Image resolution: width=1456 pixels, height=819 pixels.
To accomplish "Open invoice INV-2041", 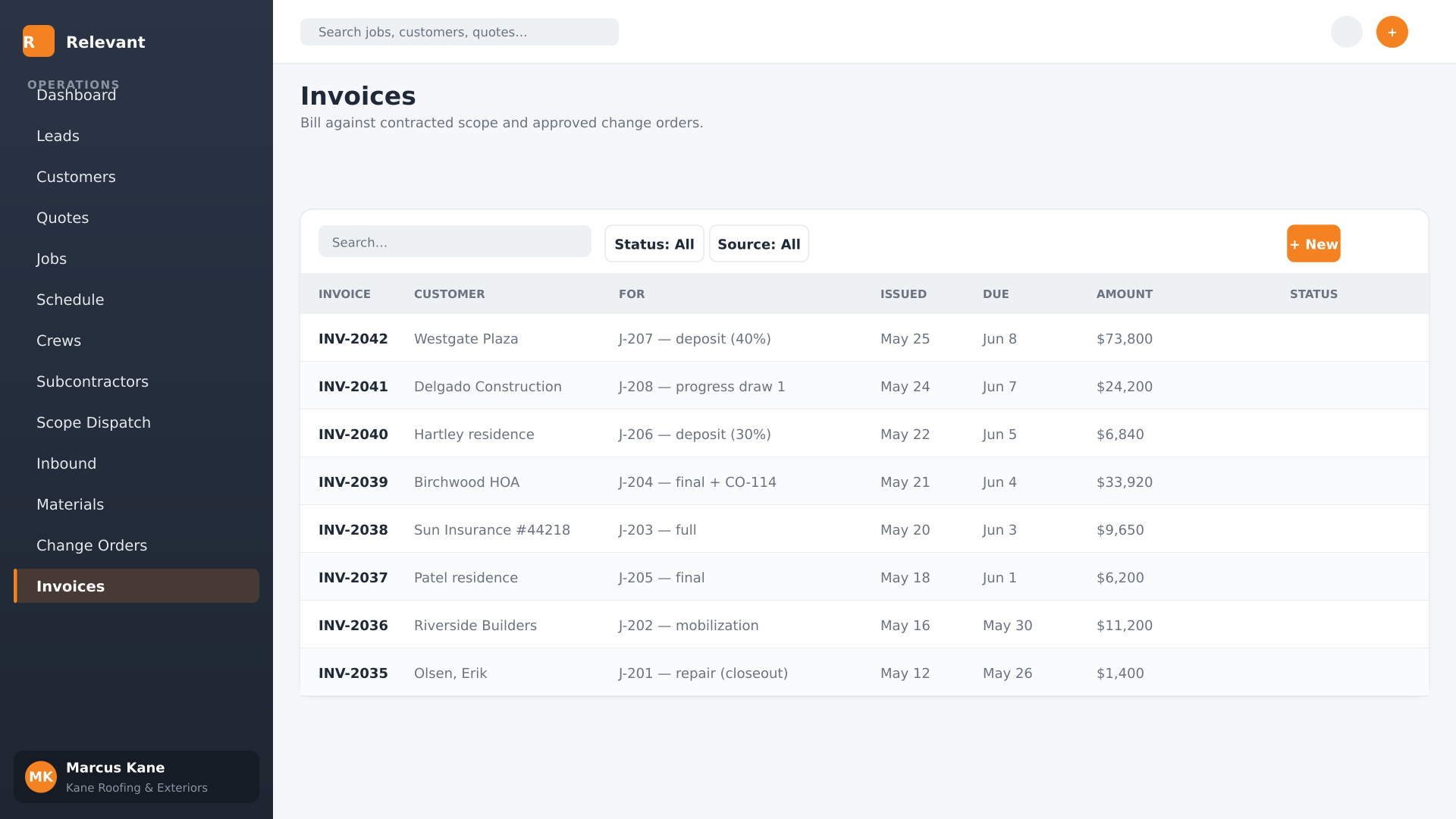I will click(x=353, y=387).
